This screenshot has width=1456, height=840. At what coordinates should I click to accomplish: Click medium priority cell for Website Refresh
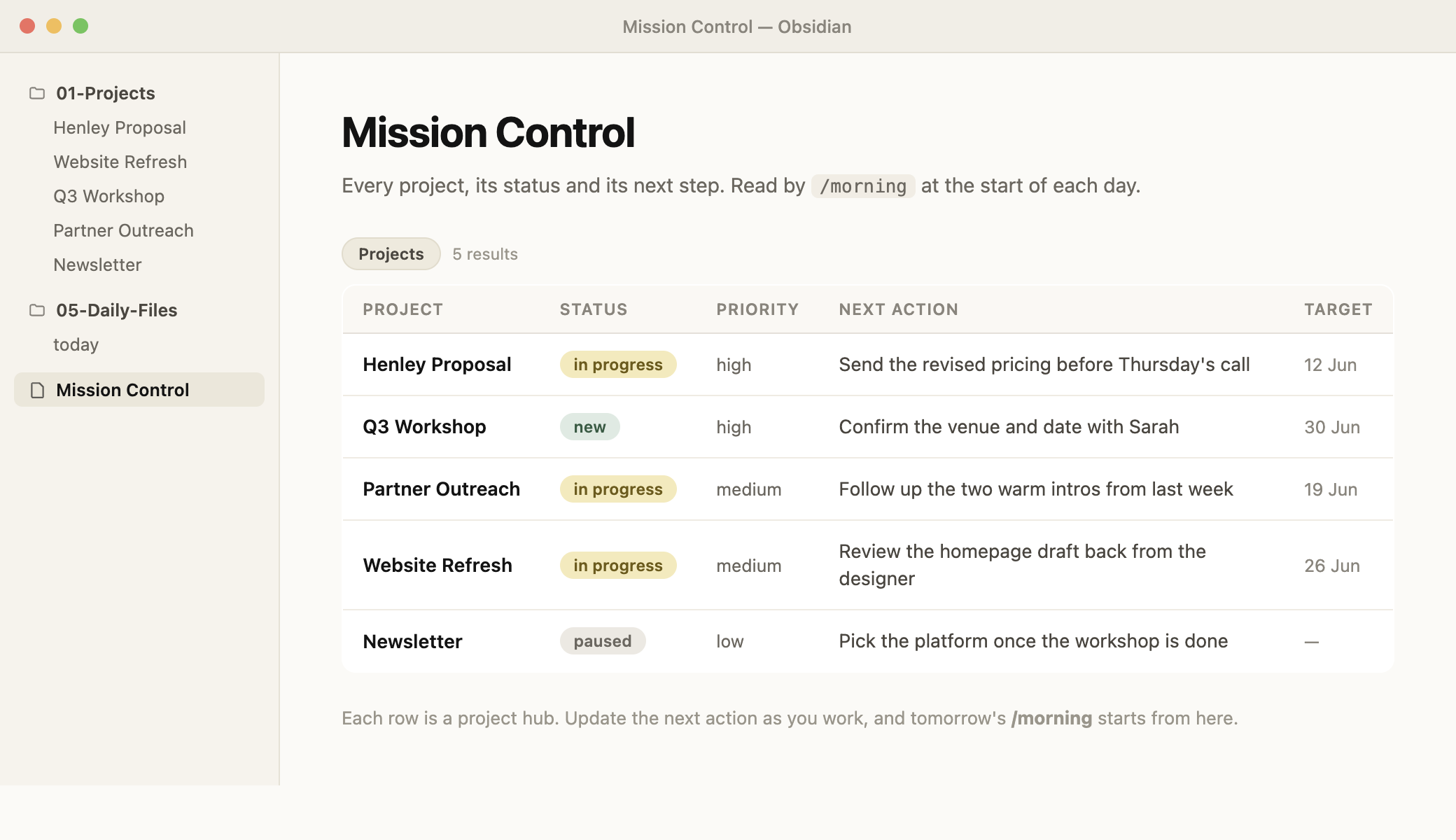click(748, 566)
